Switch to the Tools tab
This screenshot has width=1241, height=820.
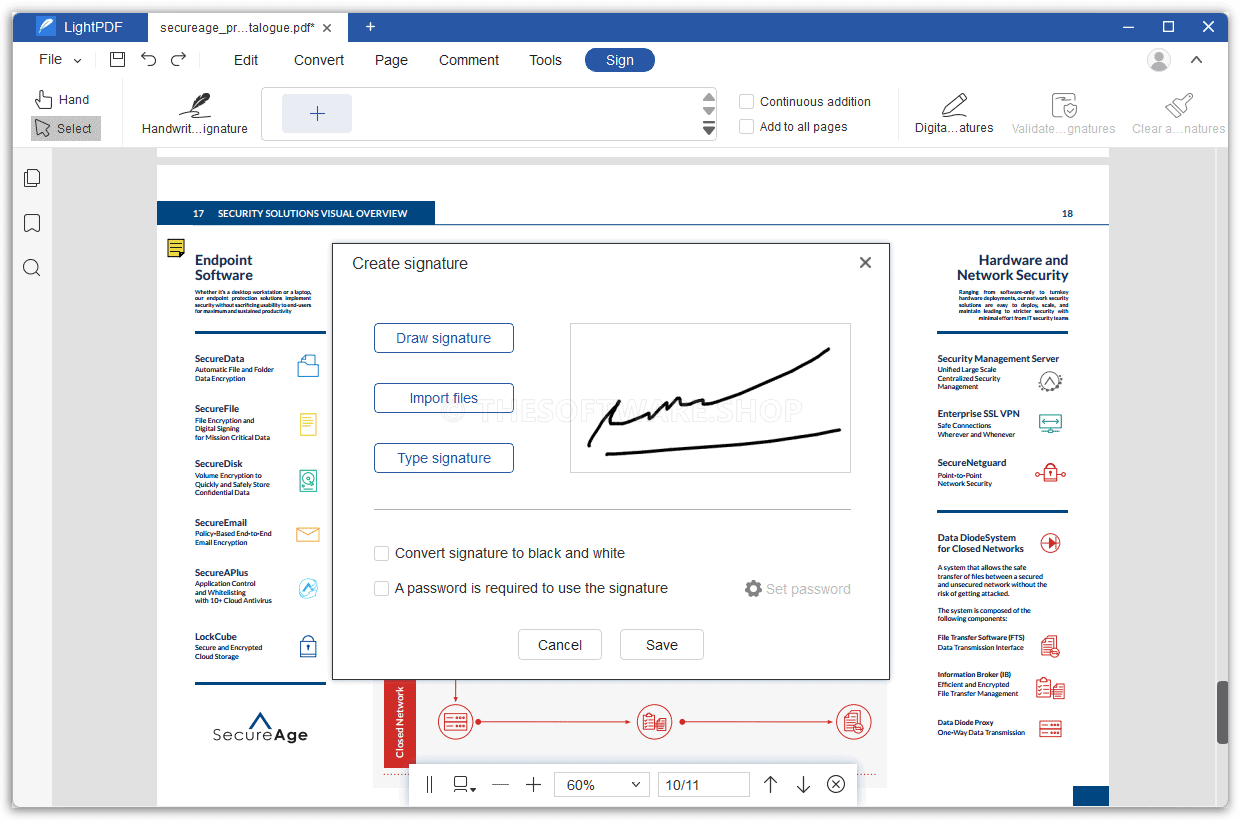(x=545, y=60)
